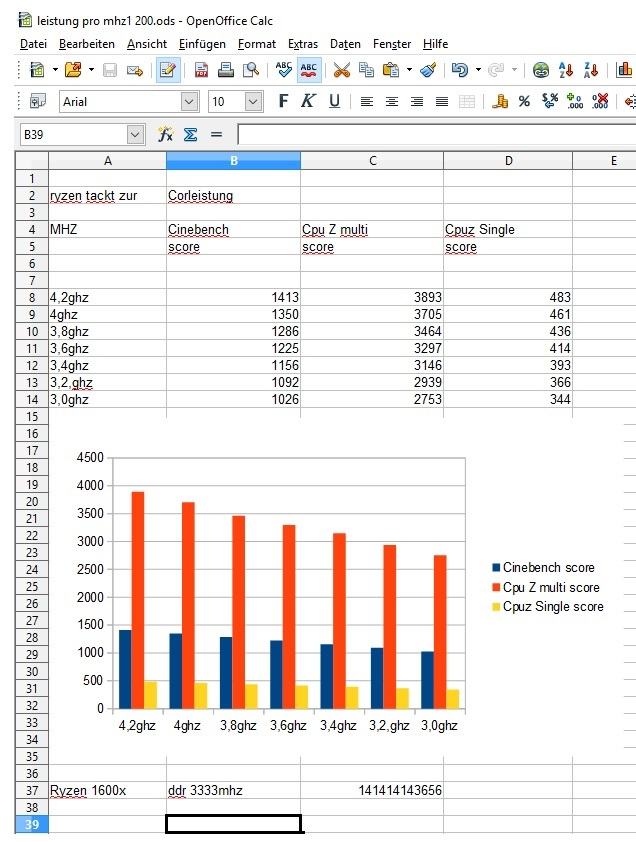636x842 pixels.
Task: Print the document with printer icon
Action: click(226, 70)
